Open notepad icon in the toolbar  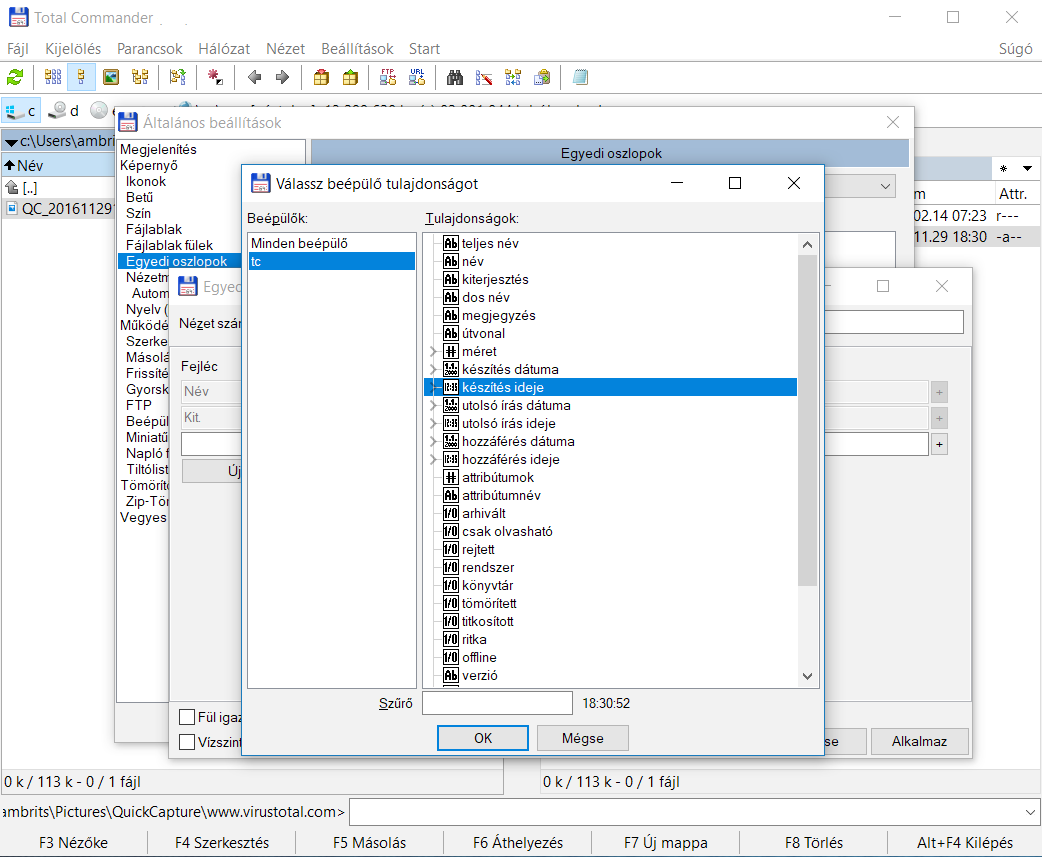click(581, 77)
